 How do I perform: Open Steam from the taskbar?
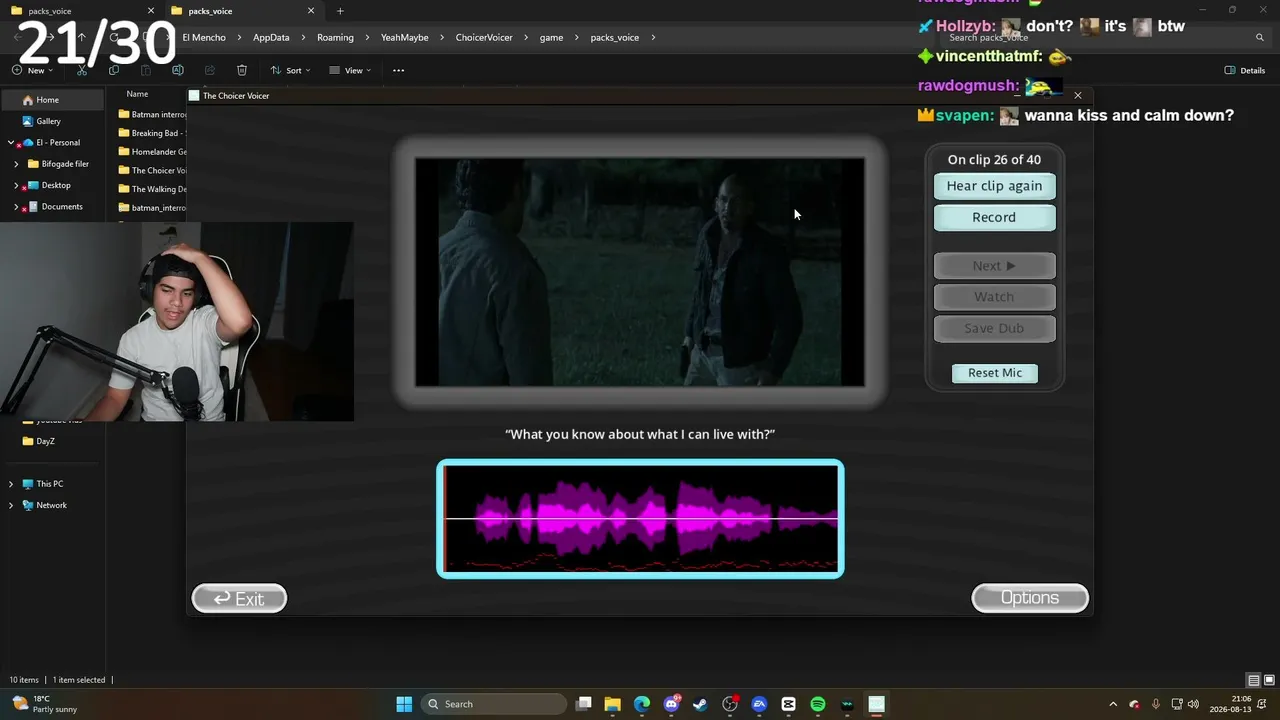click(x=700, y=704)
